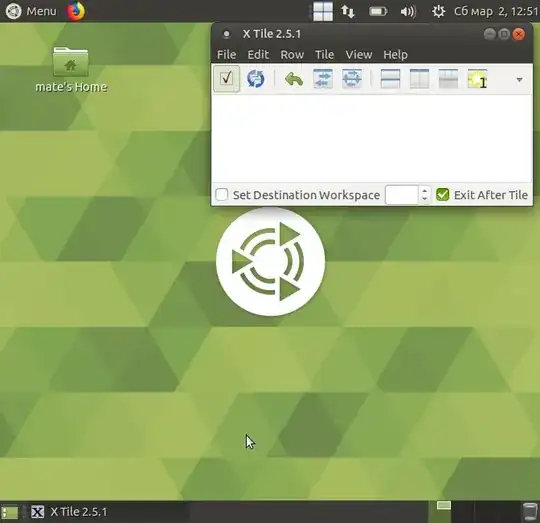This screenshot has height=523, width=540.
Task: Open the Trash in the bottom panel
Action: pyautogui.click(x=530, y=512)
